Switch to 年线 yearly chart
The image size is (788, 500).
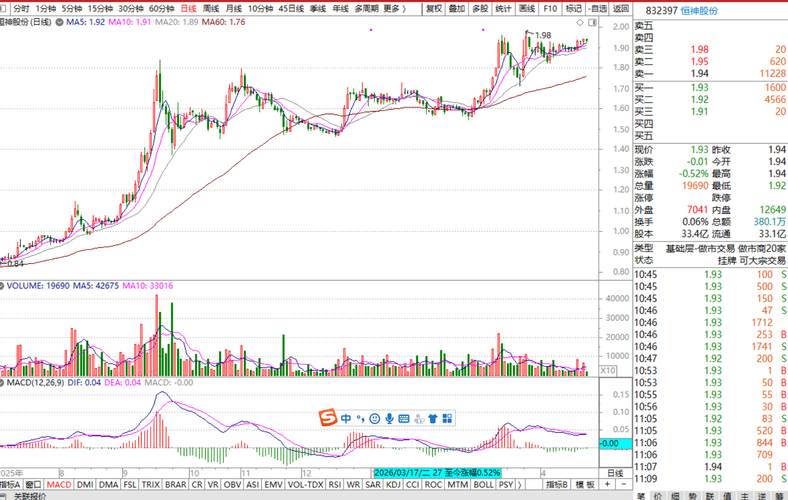pos(341,9)
